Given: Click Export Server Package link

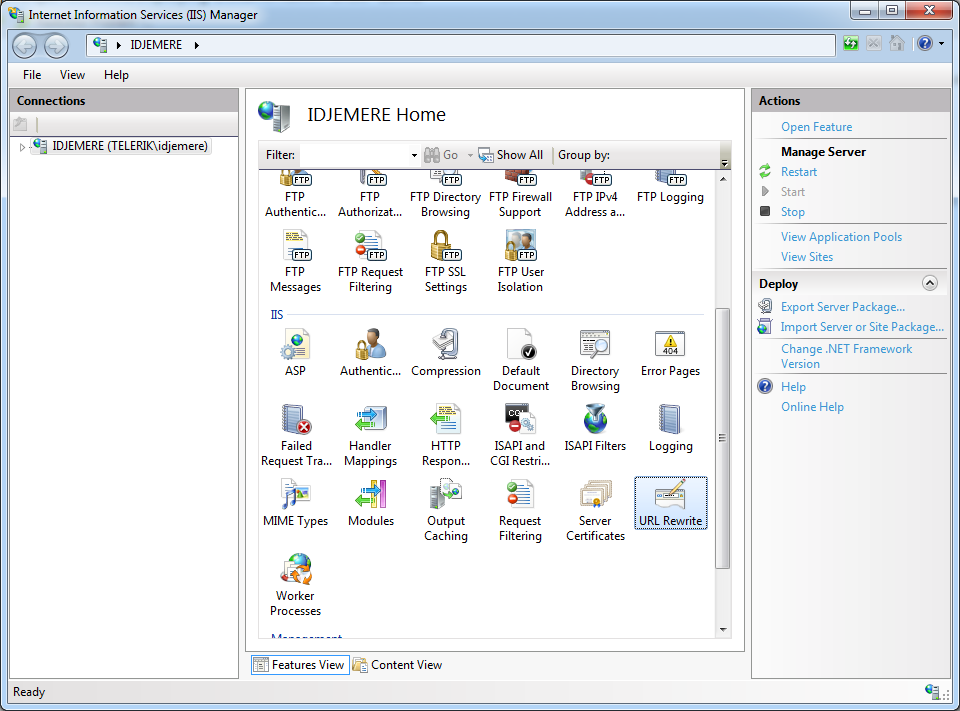Looking at the screenshot, I should pos(842,307).
